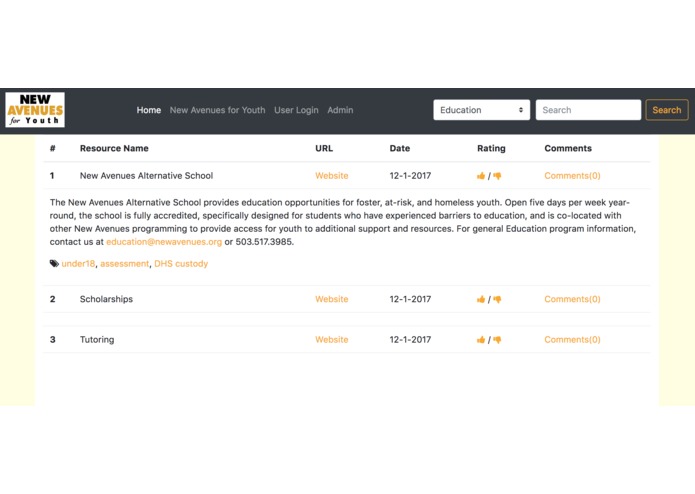Filter by the assessment tag
Image resolution: width=695 pixels, height=494 pixels.
click(x=125, y=264)
